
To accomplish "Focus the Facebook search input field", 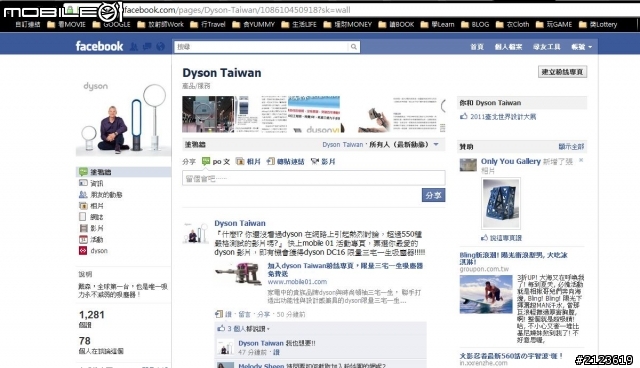I will tap(261, 47).
